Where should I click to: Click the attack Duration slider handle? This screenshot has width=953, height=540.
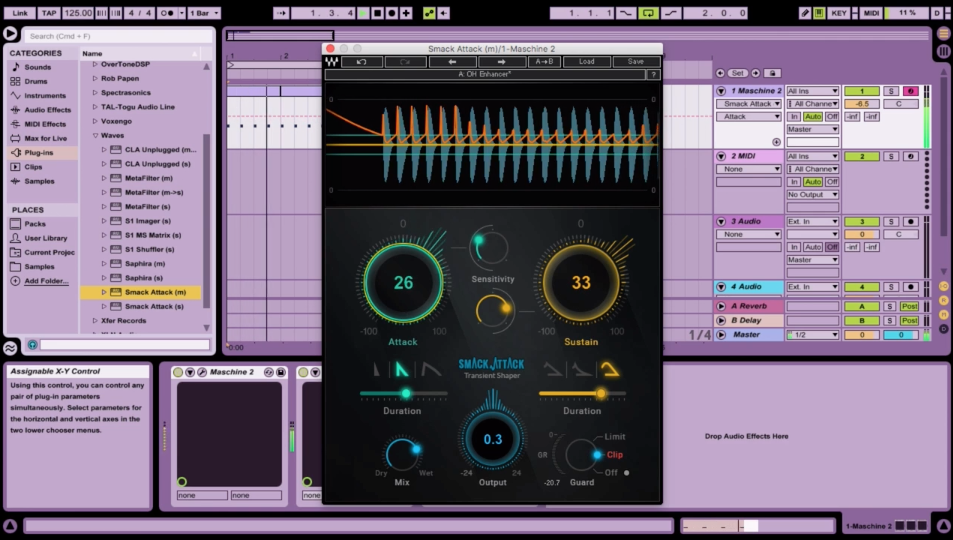(405, 393)
